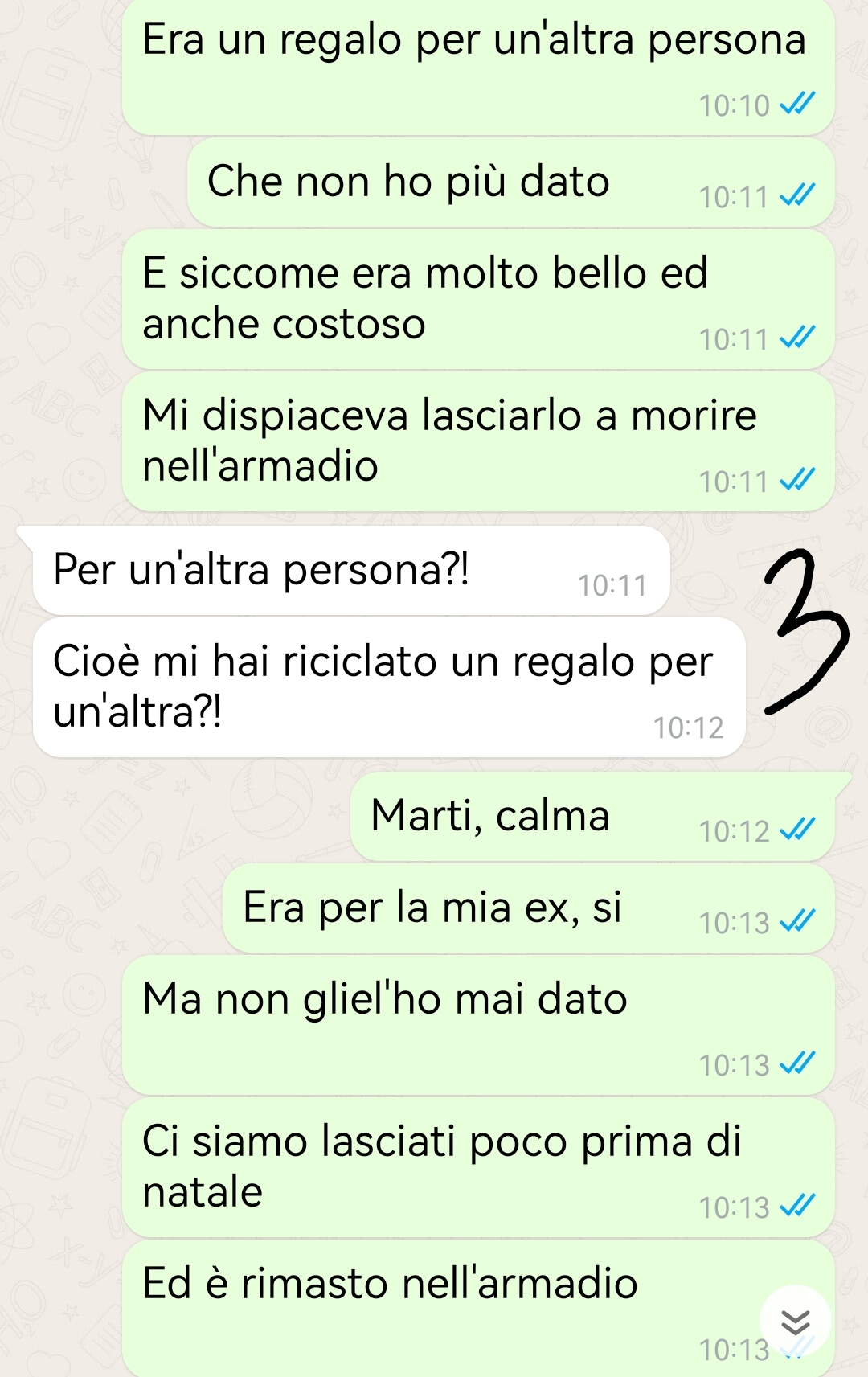Click the 10:12 timestamp on received message
The image size is (868, 1377).
pos(688,728)
